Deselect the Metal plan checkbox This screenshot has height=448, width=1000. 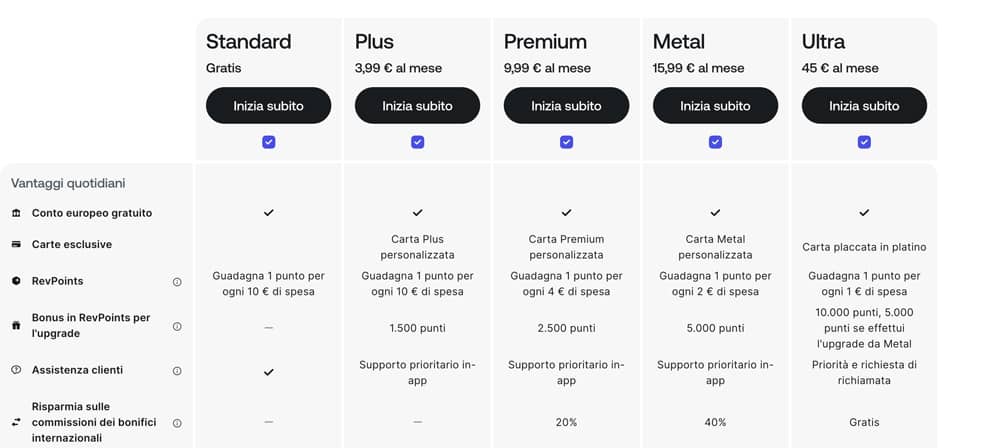pyautogui.click(x=716, y=142)
